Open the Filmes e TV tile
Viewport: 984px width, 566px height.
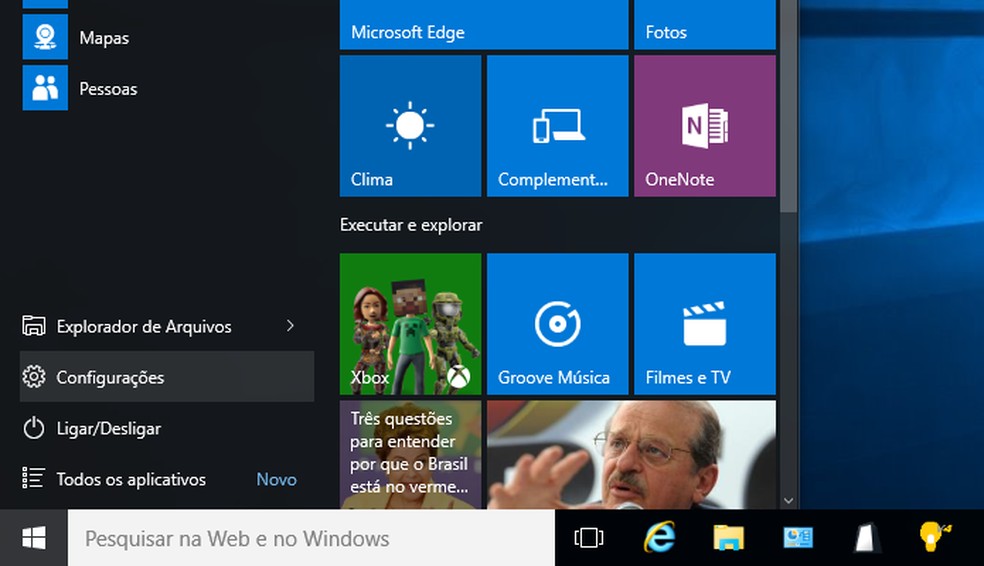click(x=705, y=324)
